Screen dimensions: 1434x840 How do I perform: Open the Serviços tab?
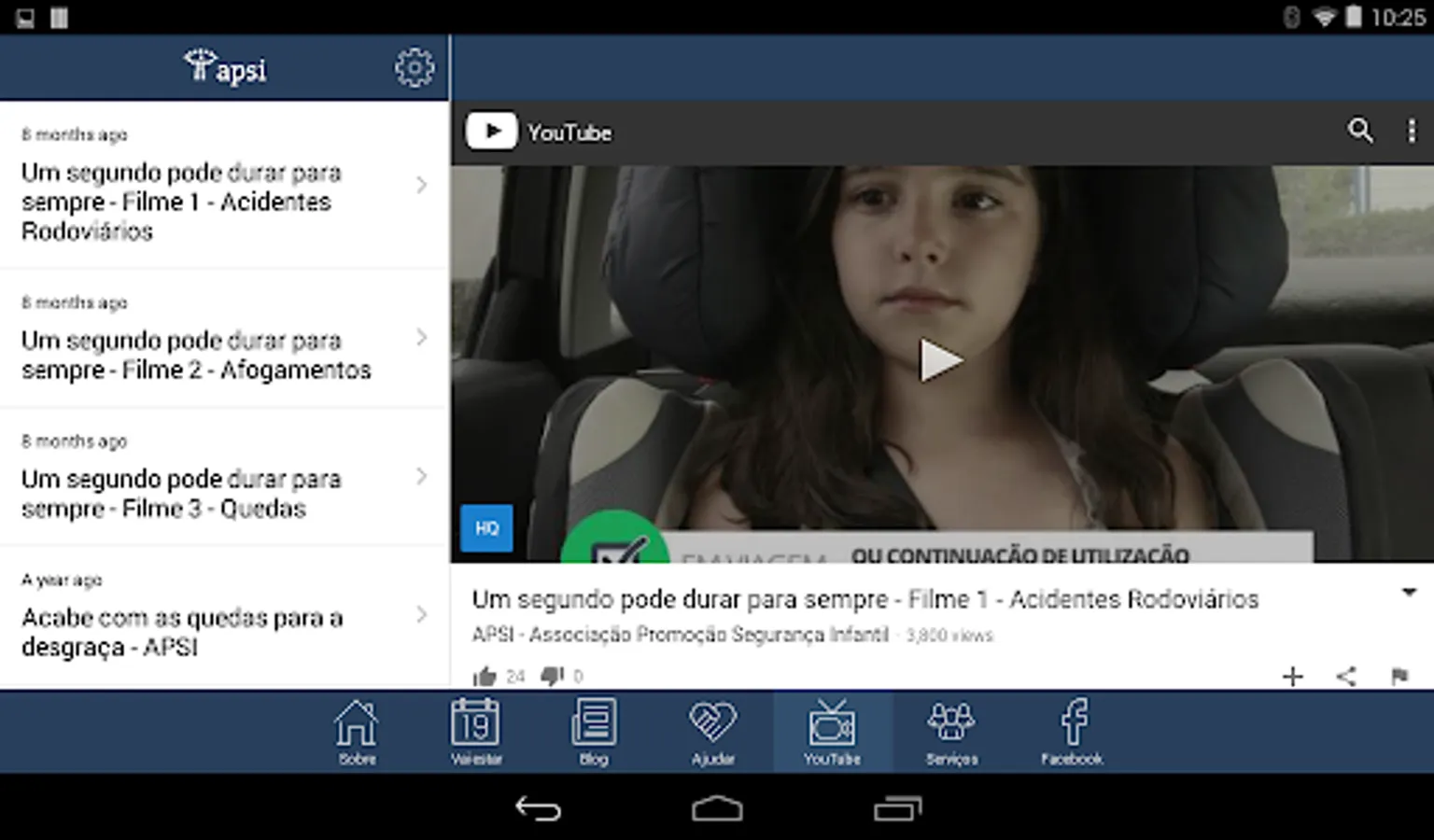951,733
